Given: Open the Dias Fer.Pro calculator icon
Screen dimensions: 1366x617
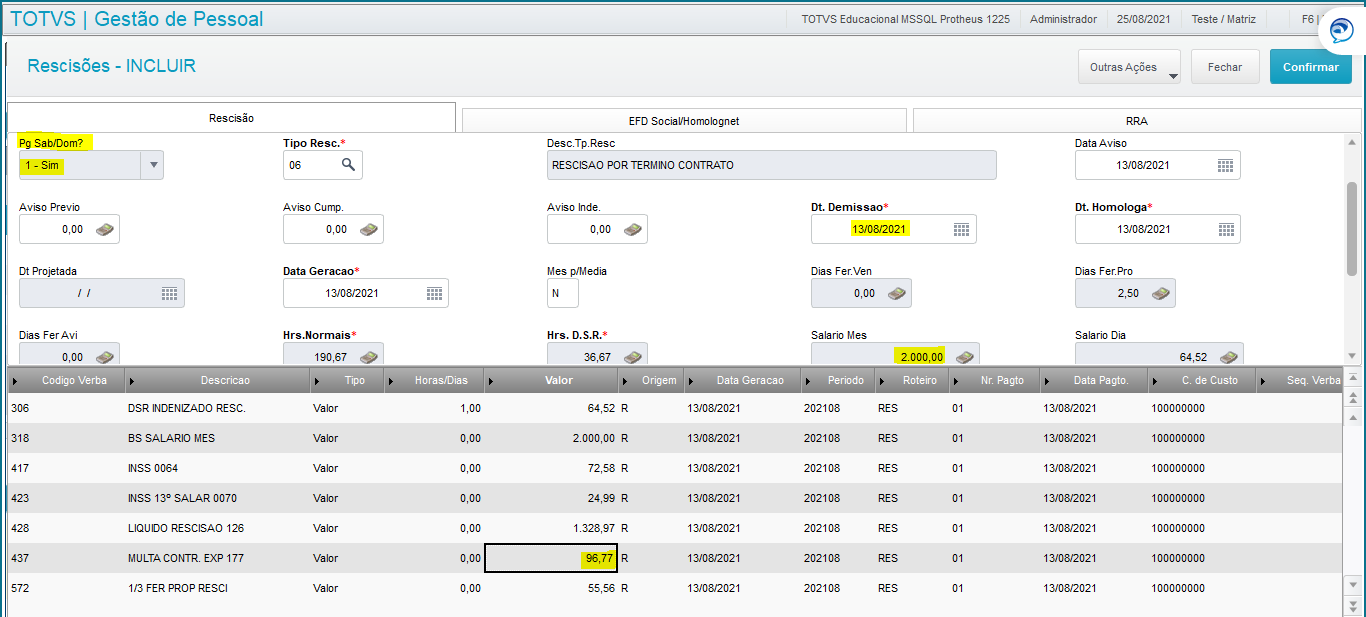Looking at the screenshot, I should (1161, 293).
